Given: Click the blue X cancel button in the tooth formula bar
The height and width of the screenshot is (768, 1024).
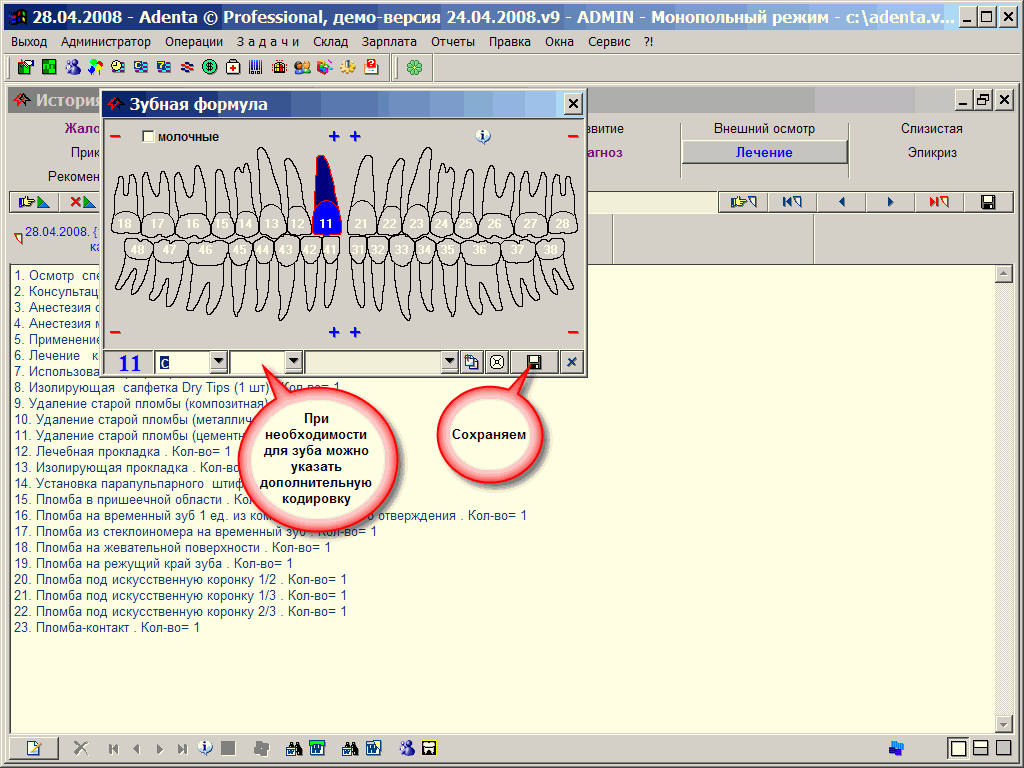Looking at the screenshot, I should [x=572, y=362].
